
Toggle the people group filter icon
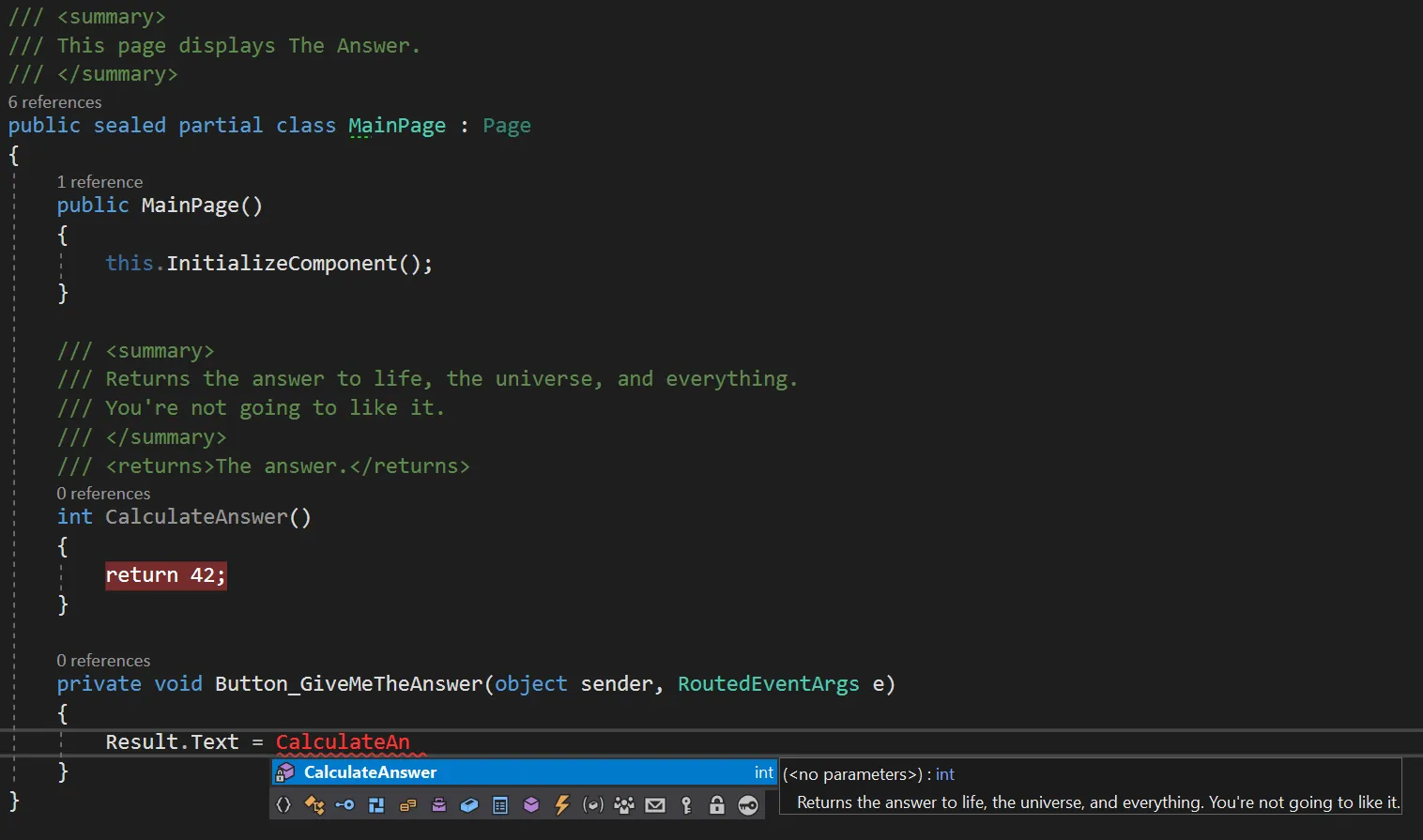click(624, 804)
